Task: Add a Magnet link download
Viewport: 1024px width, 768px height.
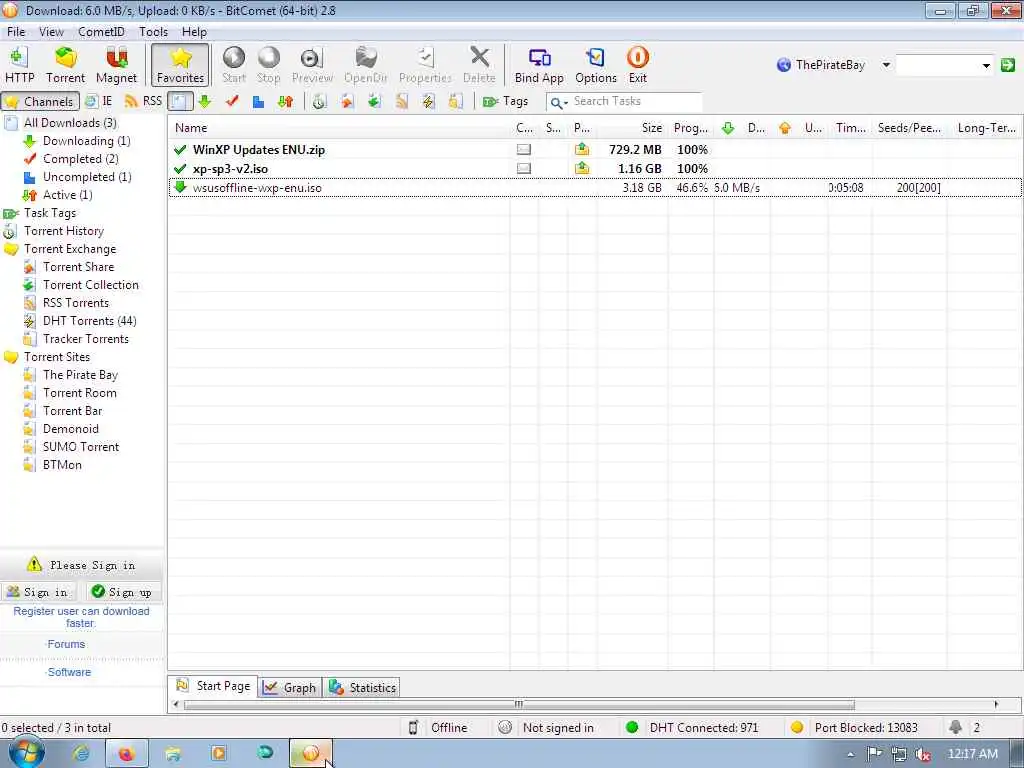Action: [x=116, y=65]
